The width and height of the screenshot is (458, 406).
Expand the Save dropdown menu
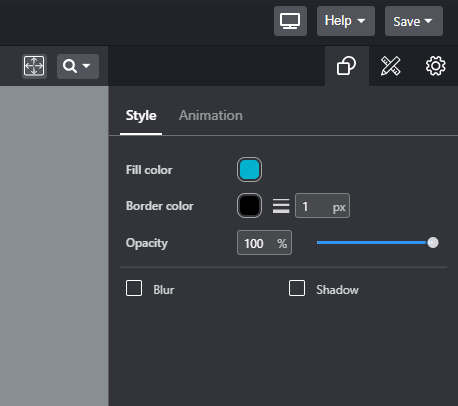[x=414, y=21]
